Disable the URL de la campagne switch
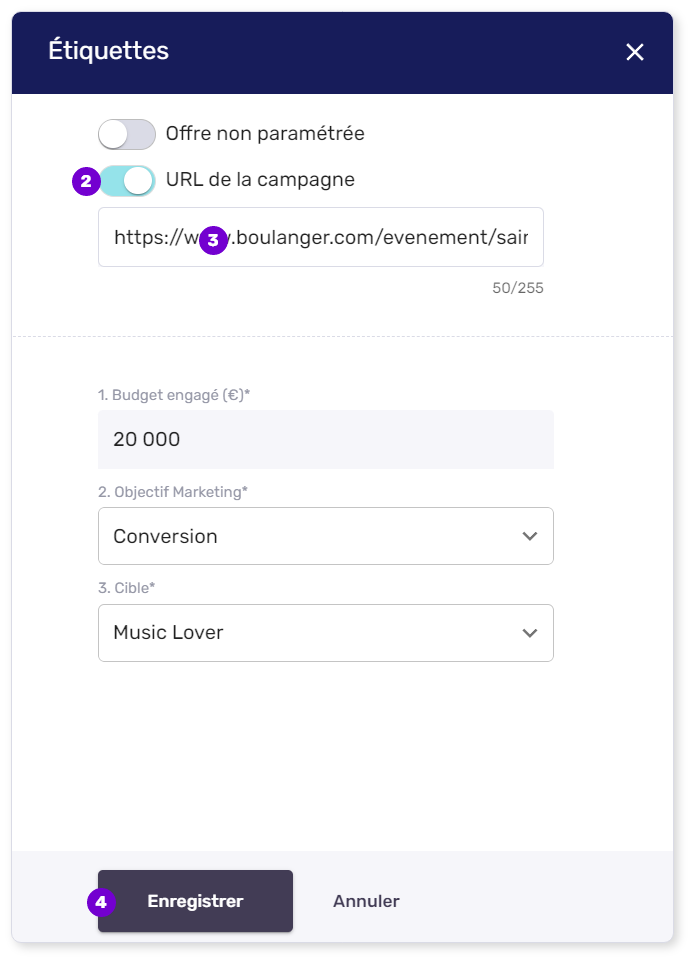693x962 pixels. tap(127, 181)
